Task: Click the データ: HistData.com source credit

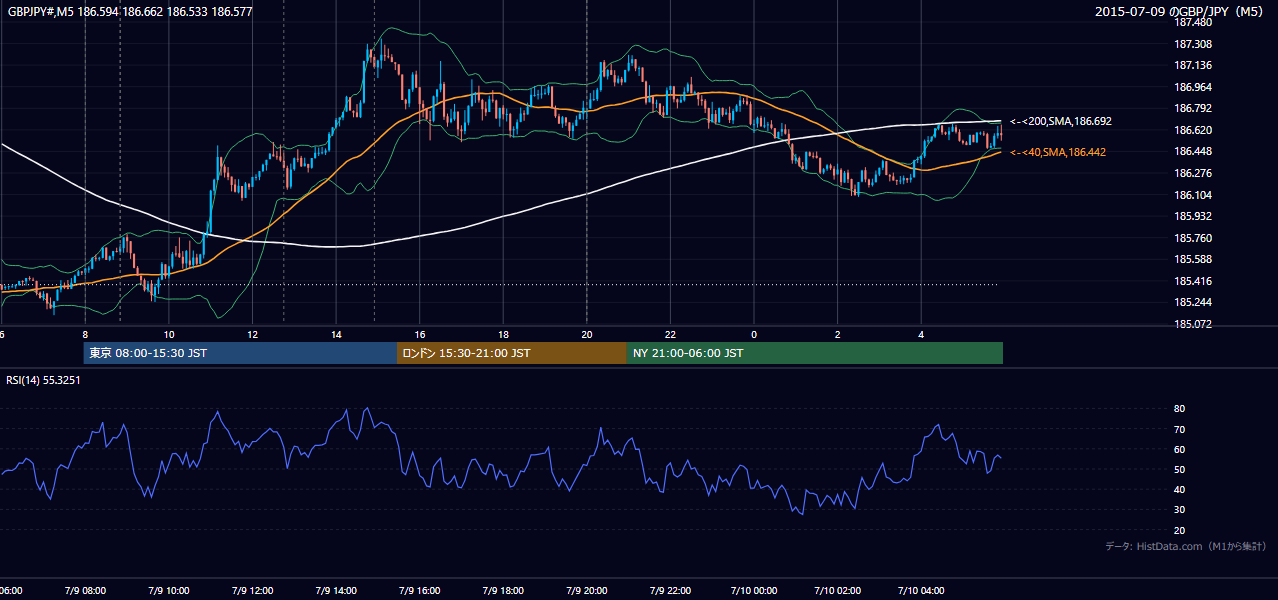Action: click(1185, 546)
